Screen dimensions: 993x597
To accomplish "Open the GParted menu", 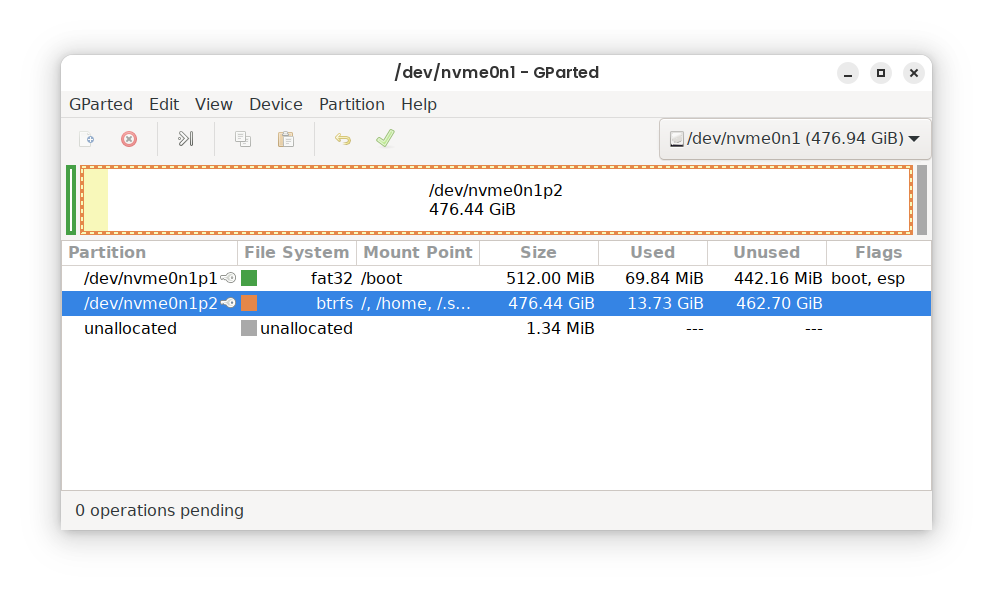I will (x=101, y=104).
